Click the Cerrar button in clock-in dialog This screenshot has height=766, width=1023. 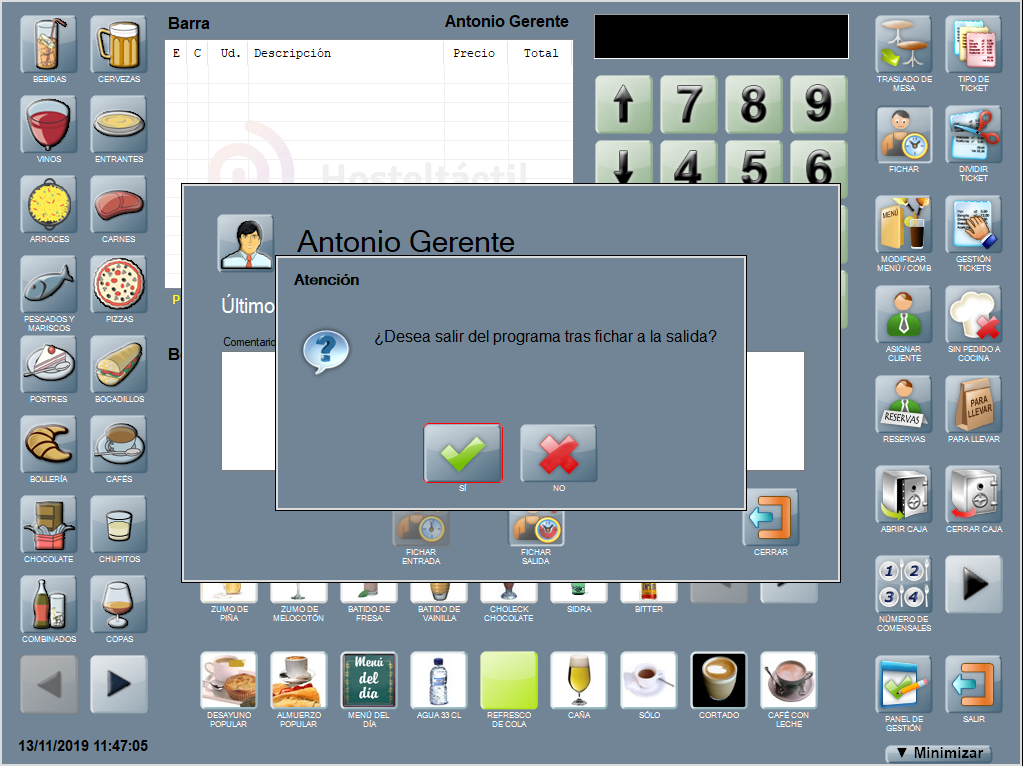click(770, 518)
